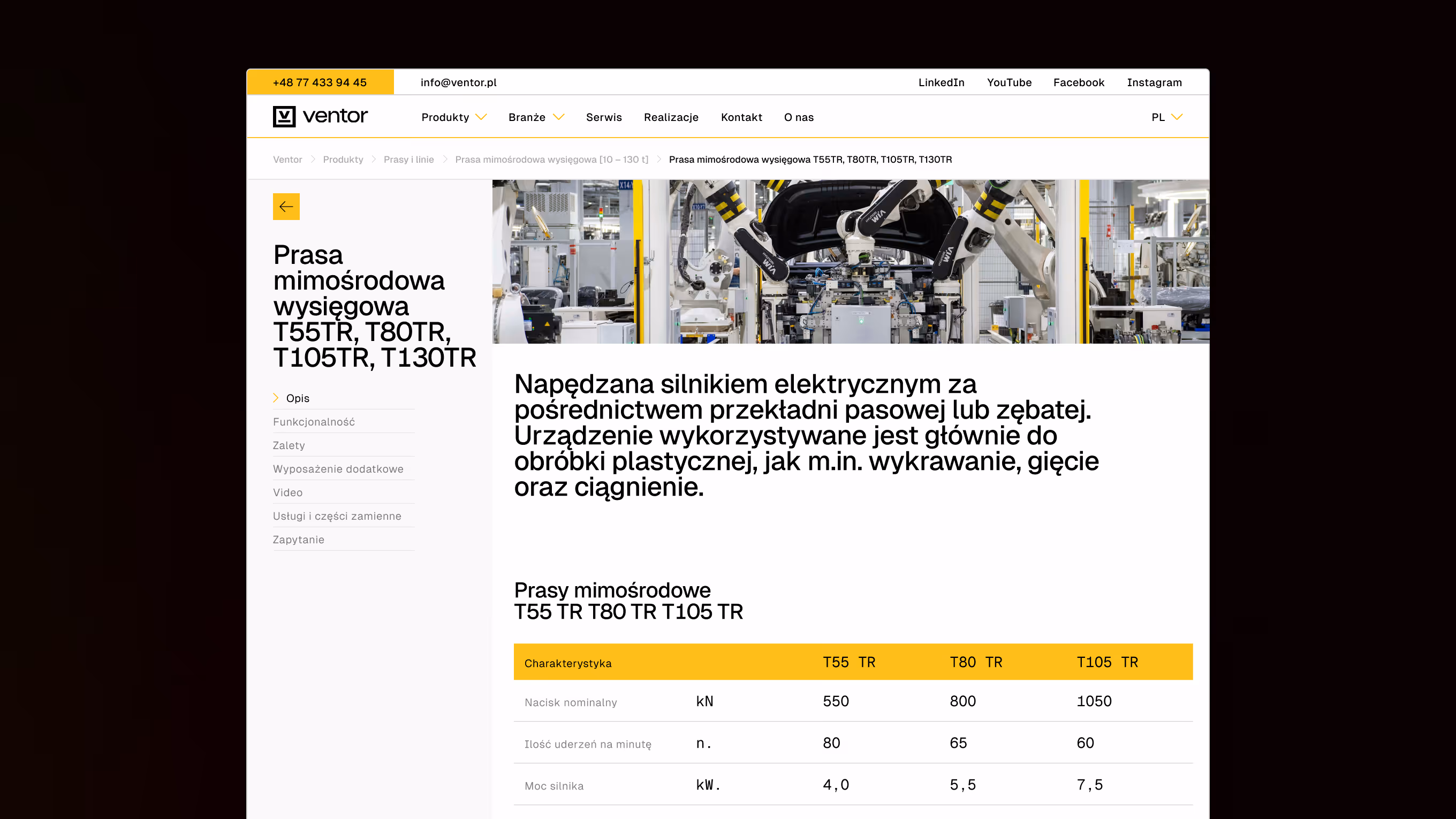Select Wyposażenie dodatkowe in the sidebar

338,468
